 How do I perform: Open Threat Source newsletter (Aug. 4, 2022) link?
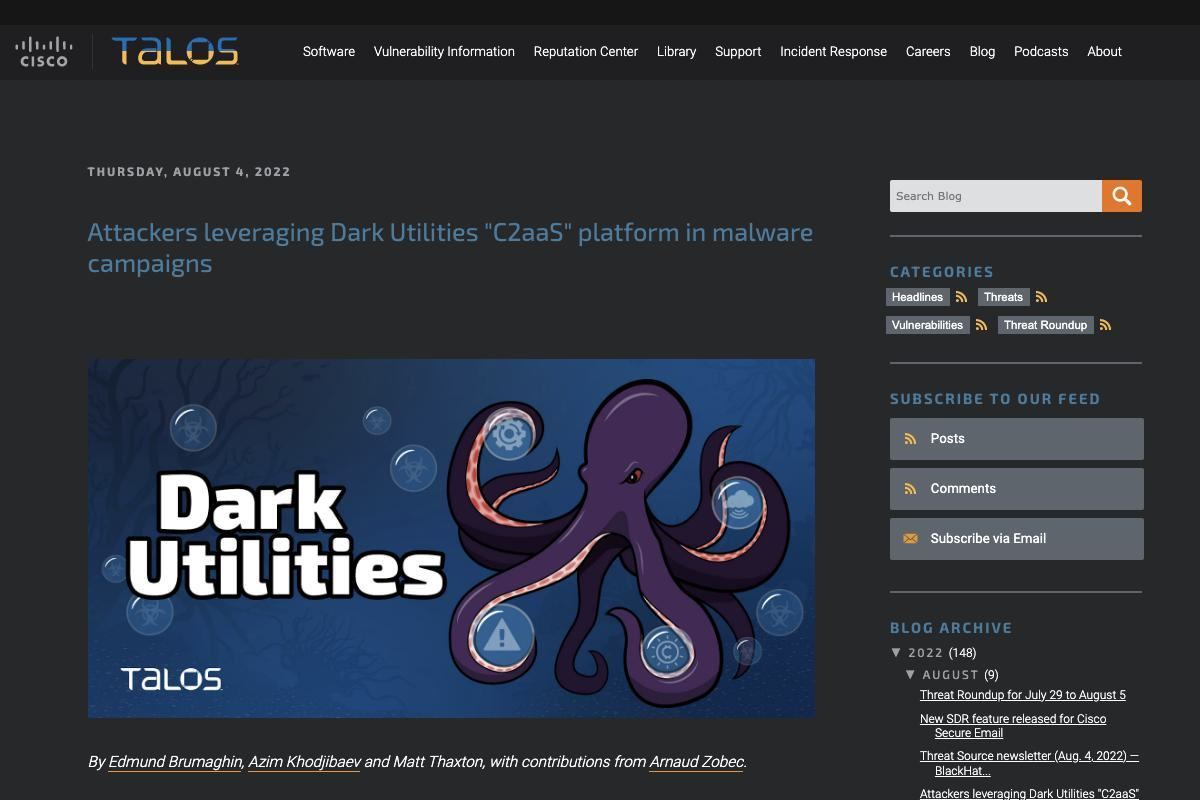coord(1029,763)
